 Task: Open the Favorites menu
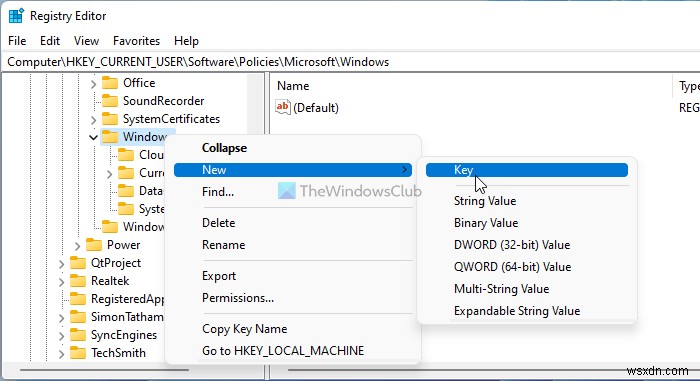tap(136, 41)
